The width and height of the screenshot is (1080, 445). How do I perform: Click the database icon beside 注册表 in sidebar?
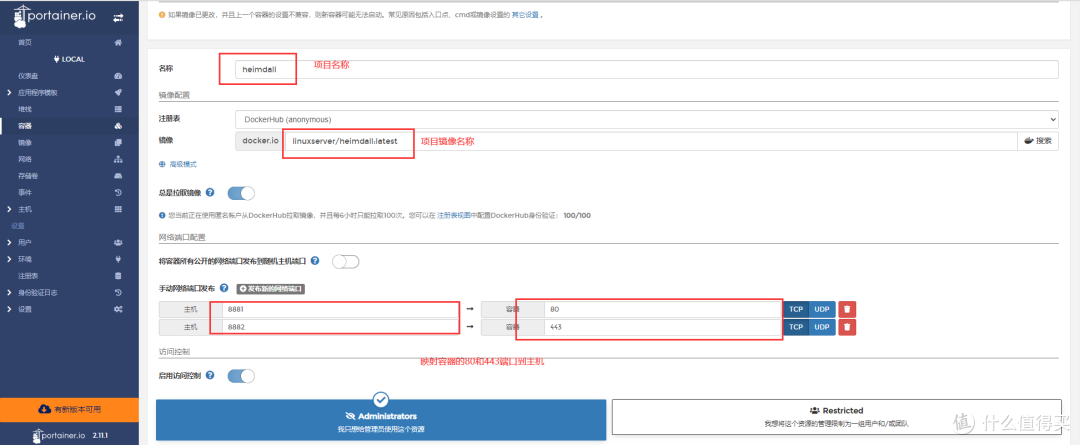tap(118, 276)
